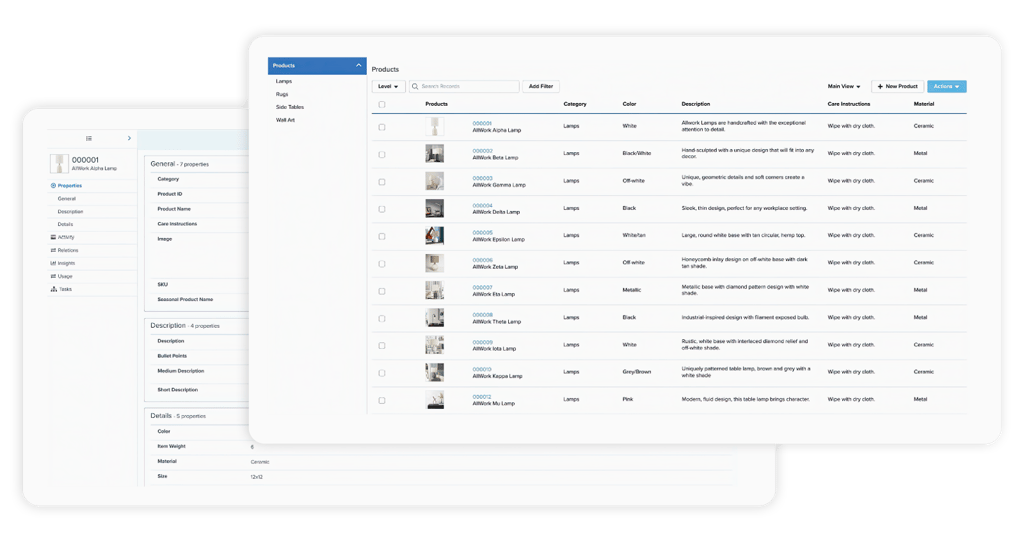Click the Relations icon in the detail sidebar
The width and height of the screenshot is (1024, 544).
click(x=54, y=250)
